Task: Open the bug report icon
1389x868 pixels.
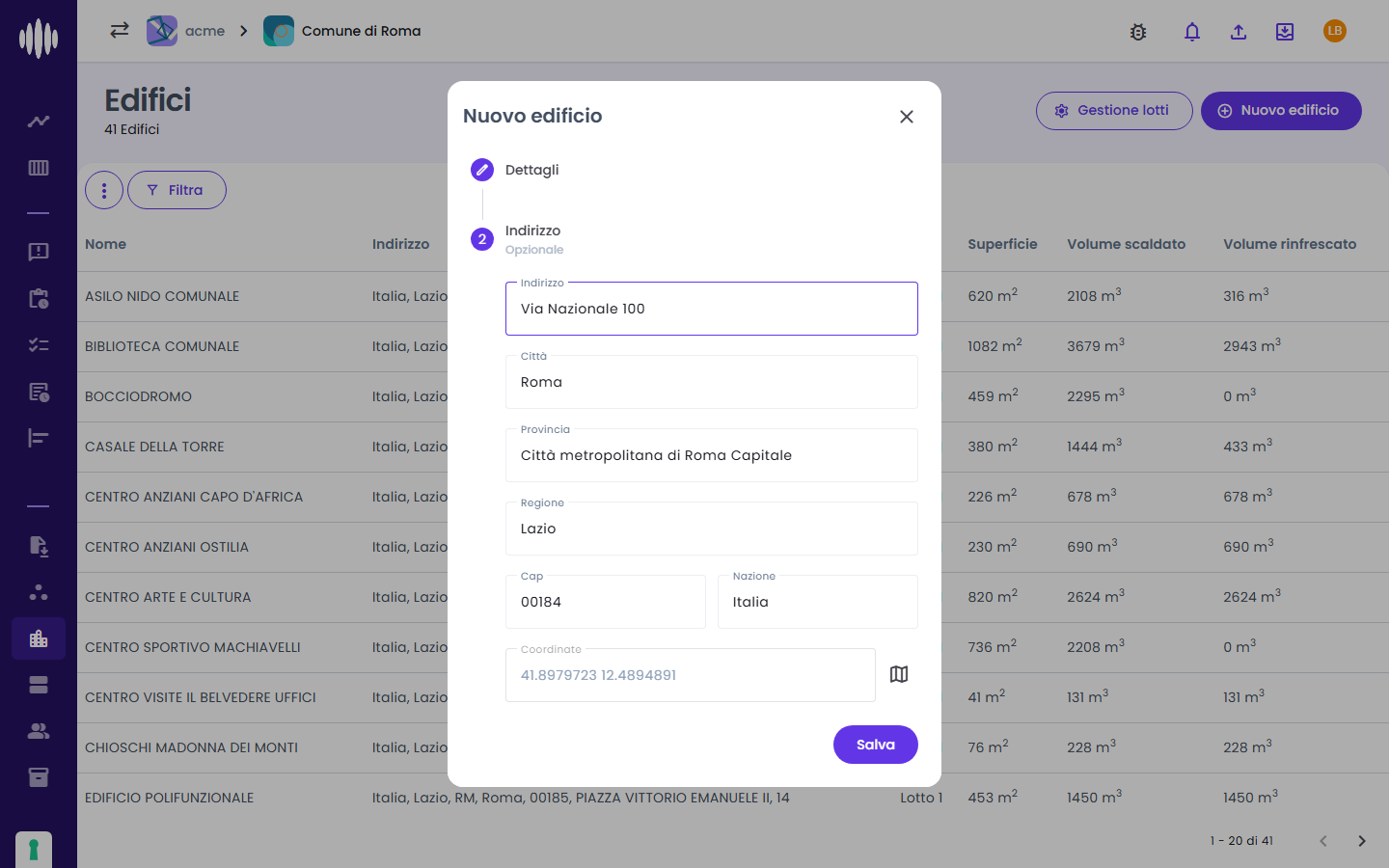Action: tap(1138, 32)
